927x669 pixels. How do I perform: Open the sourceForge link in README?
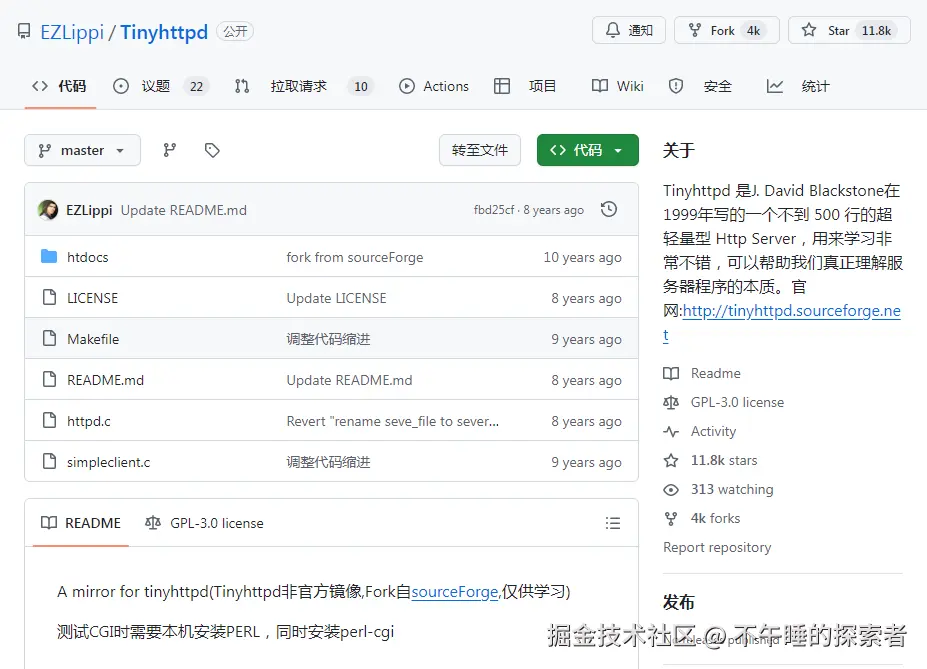pyautogui.click(x=455, y=592)
